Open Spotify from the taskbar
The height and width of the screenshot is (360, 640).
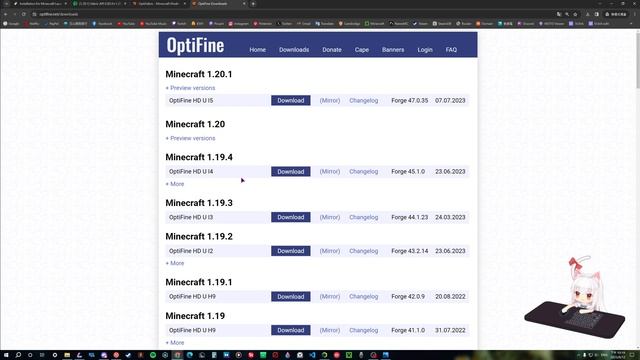[153, 355]
